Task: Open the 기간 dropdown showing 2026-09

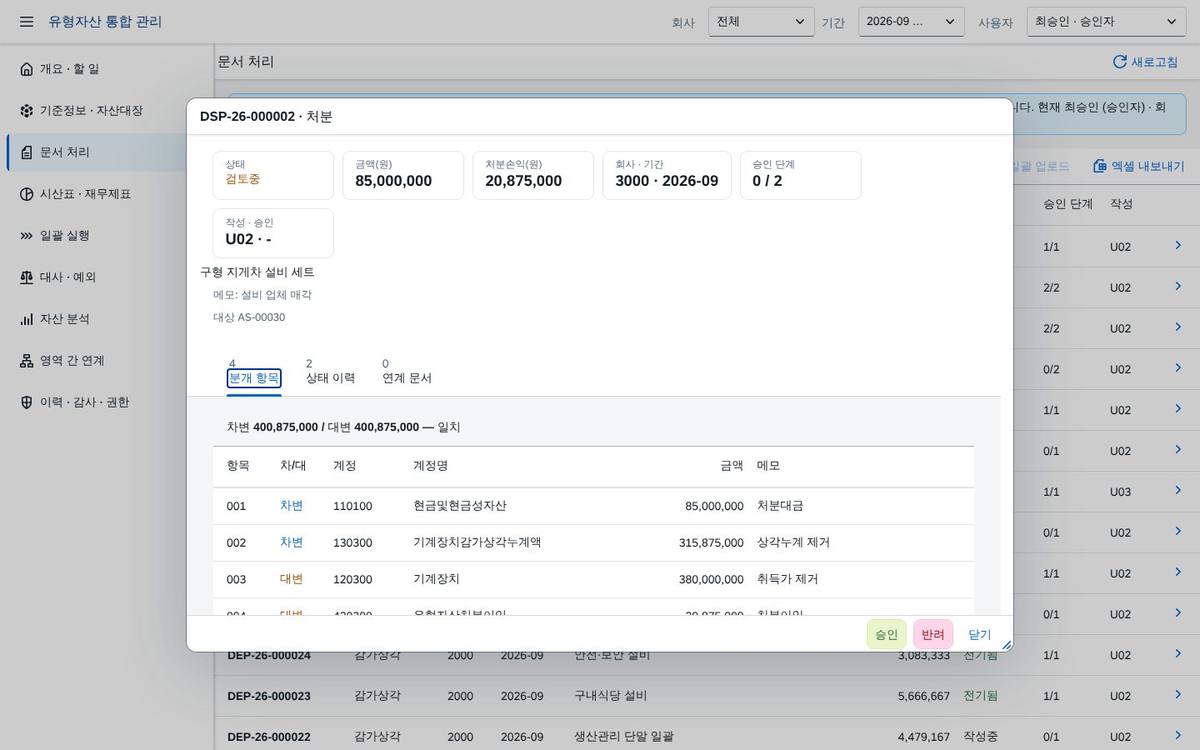Action: tap(911, 22)
